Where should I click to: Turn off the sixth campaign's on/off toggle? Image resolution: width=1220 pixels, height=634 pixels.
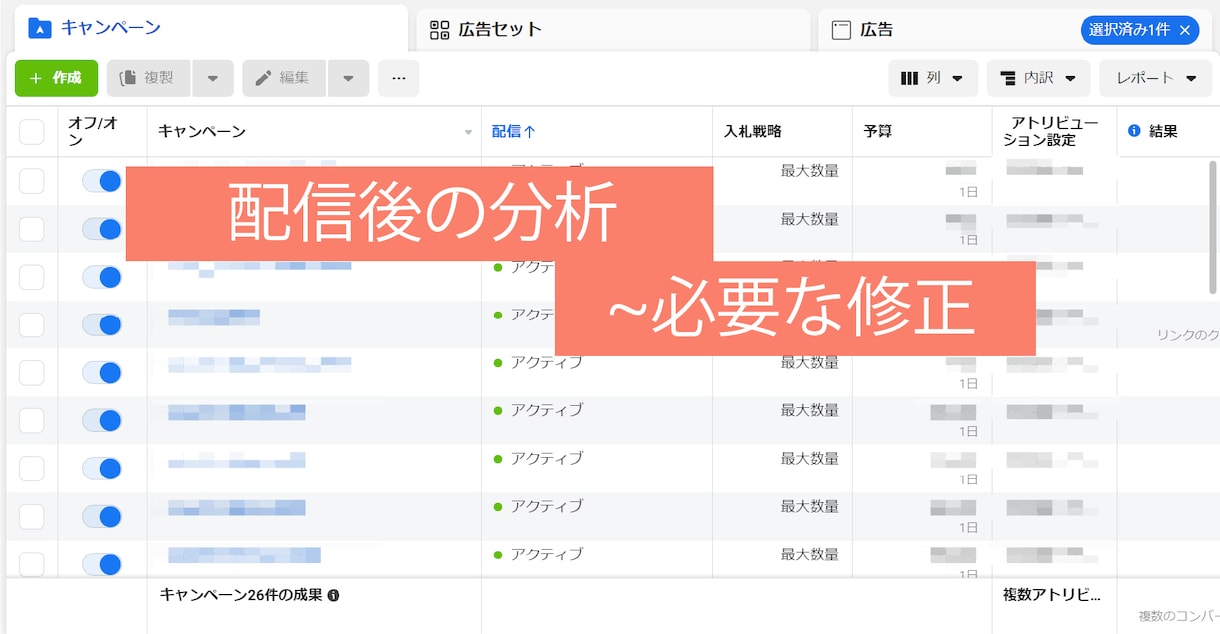(x=101, y=421)
